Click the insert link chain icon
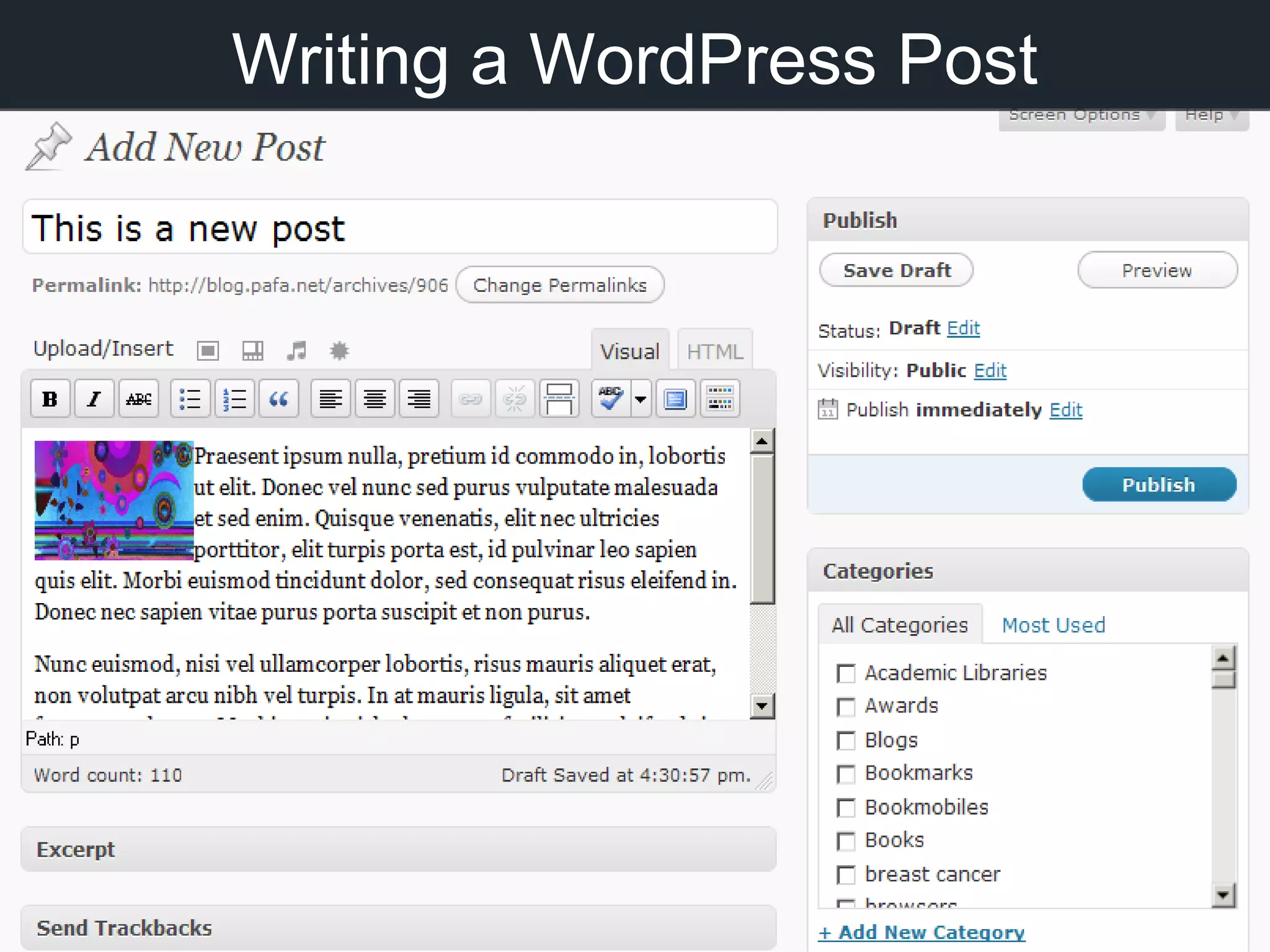 click(471, 399)
